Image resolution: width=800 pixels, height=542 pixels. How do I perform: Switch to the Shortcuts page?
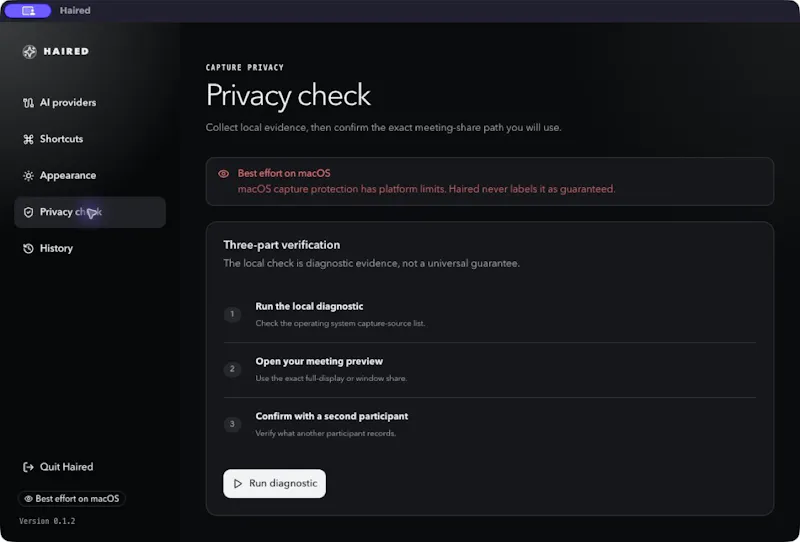[x=90, y=139]
